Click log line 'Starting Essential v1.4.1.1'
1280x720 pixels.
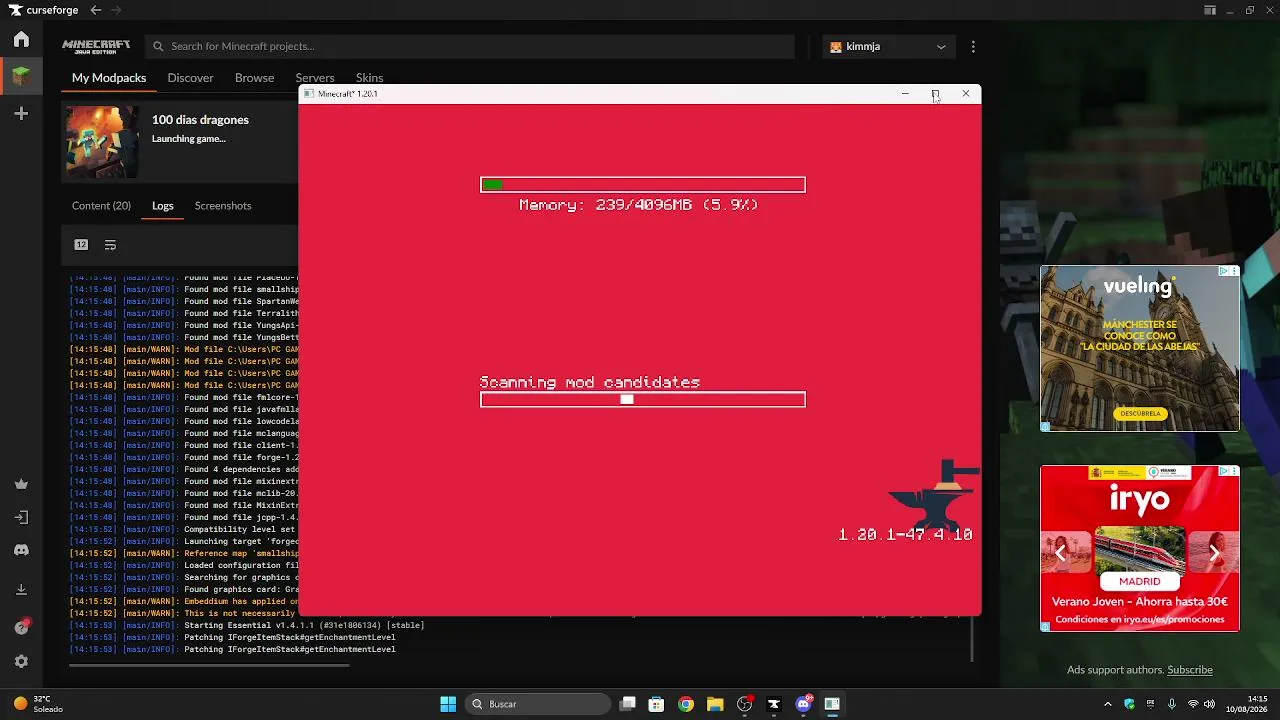[247, 625]
